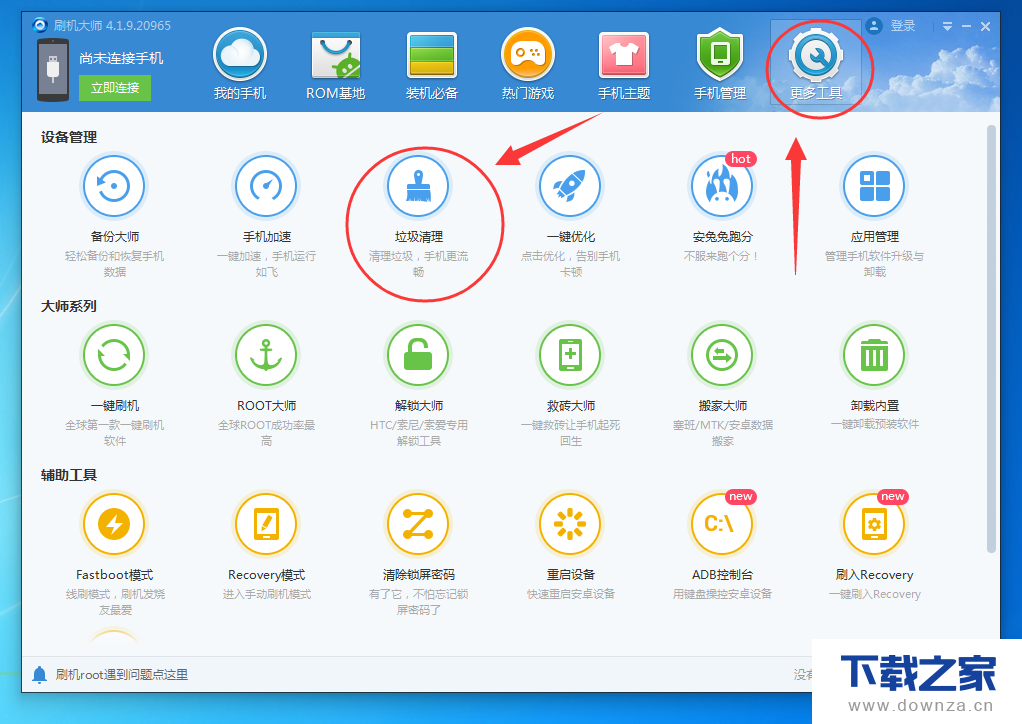
Task: Open ADB控制台 C:\ icon
Action: tap(722, 524)
